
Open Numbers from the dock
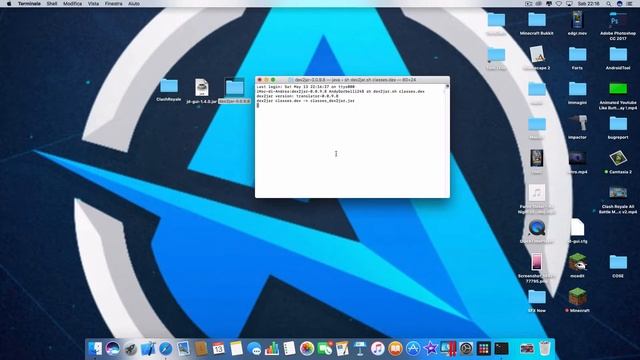(271, 349)
